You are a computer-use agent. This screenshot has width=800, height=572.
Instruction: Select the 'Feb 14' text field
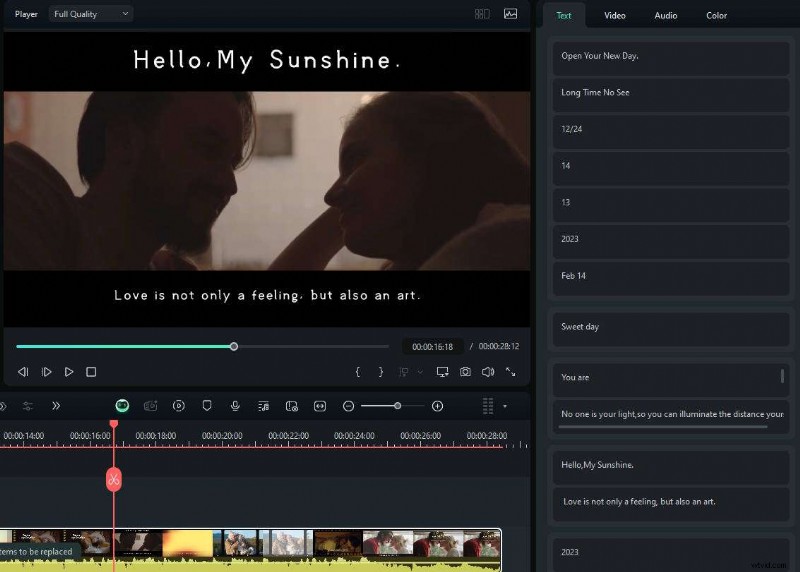click(671, 279)
